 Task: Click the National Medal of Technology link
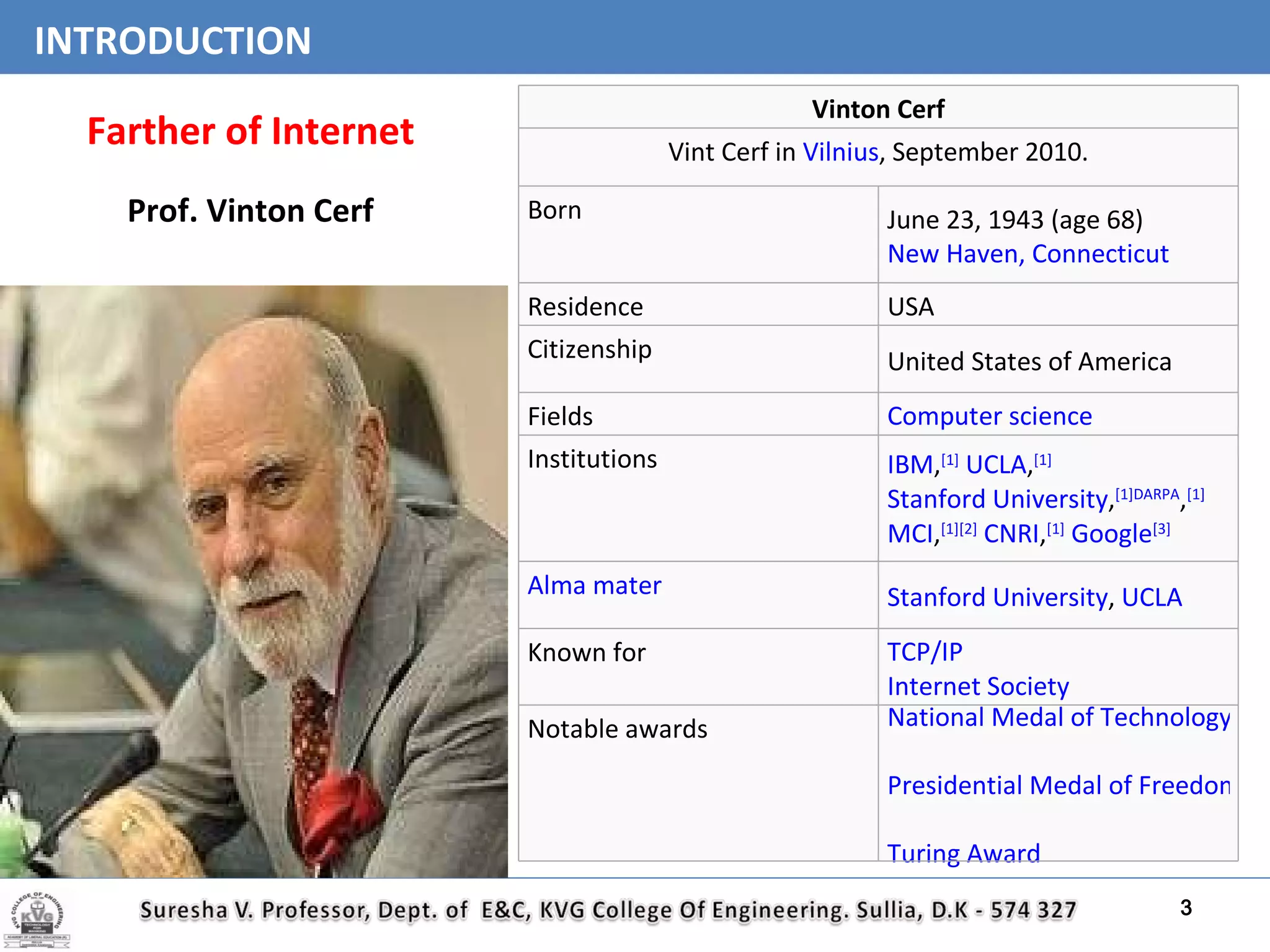coord(1058,718)
